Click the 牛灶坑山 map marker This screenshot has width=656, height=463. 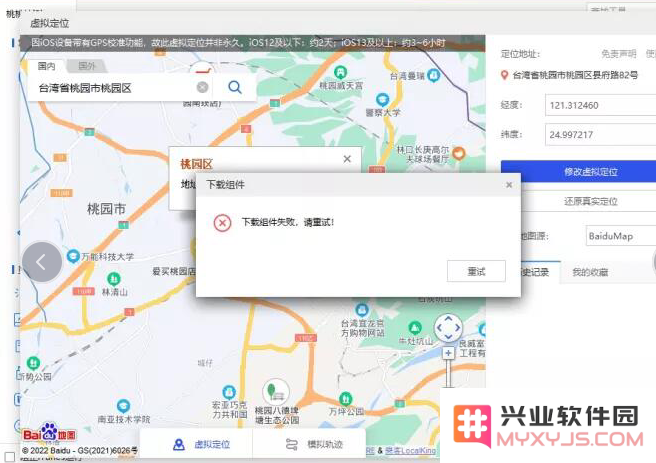click(x=415, y=327)
